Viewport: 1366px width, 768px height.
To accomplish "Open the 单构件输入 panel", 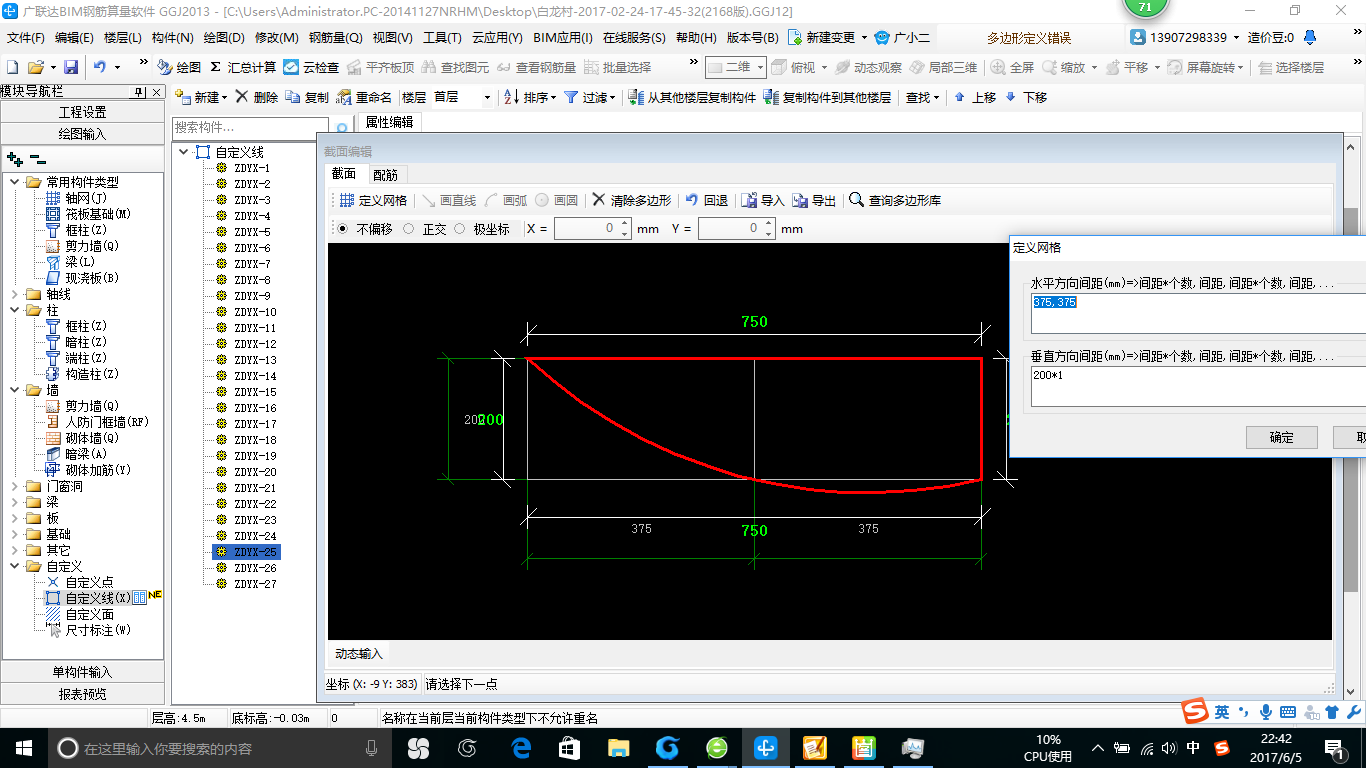I will pos(82,672).
